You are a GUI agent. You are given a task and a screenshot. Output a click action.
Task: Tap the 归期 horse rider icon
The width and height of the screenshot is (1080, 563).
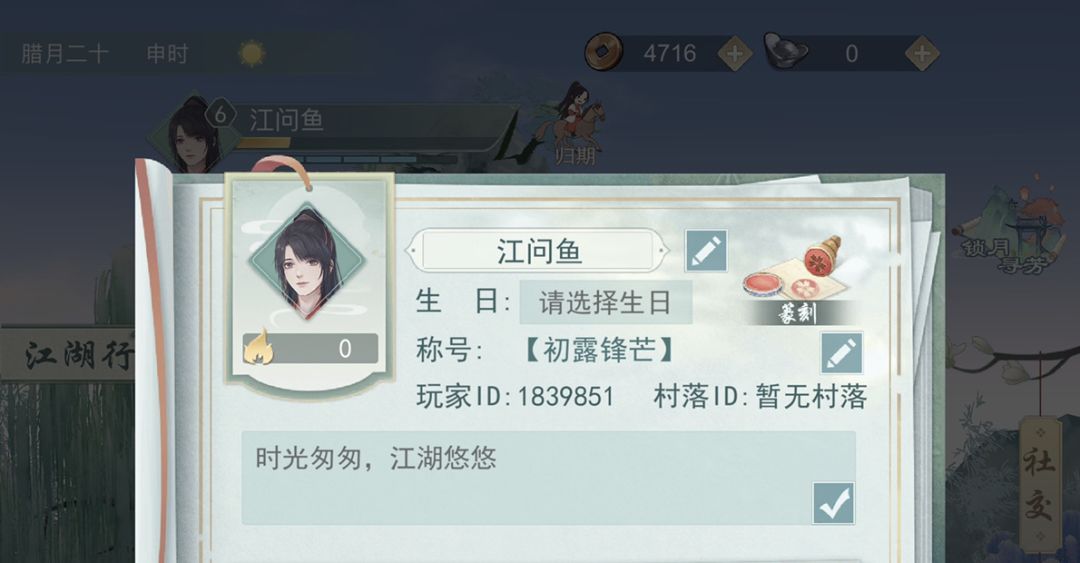tap(574, 123)
